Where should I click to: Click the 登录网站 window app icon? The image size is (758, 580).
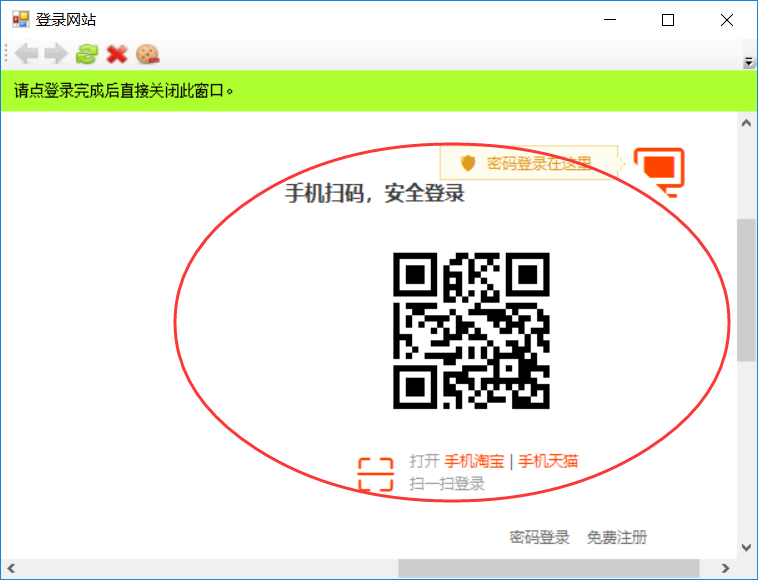(x=21, y=19)
